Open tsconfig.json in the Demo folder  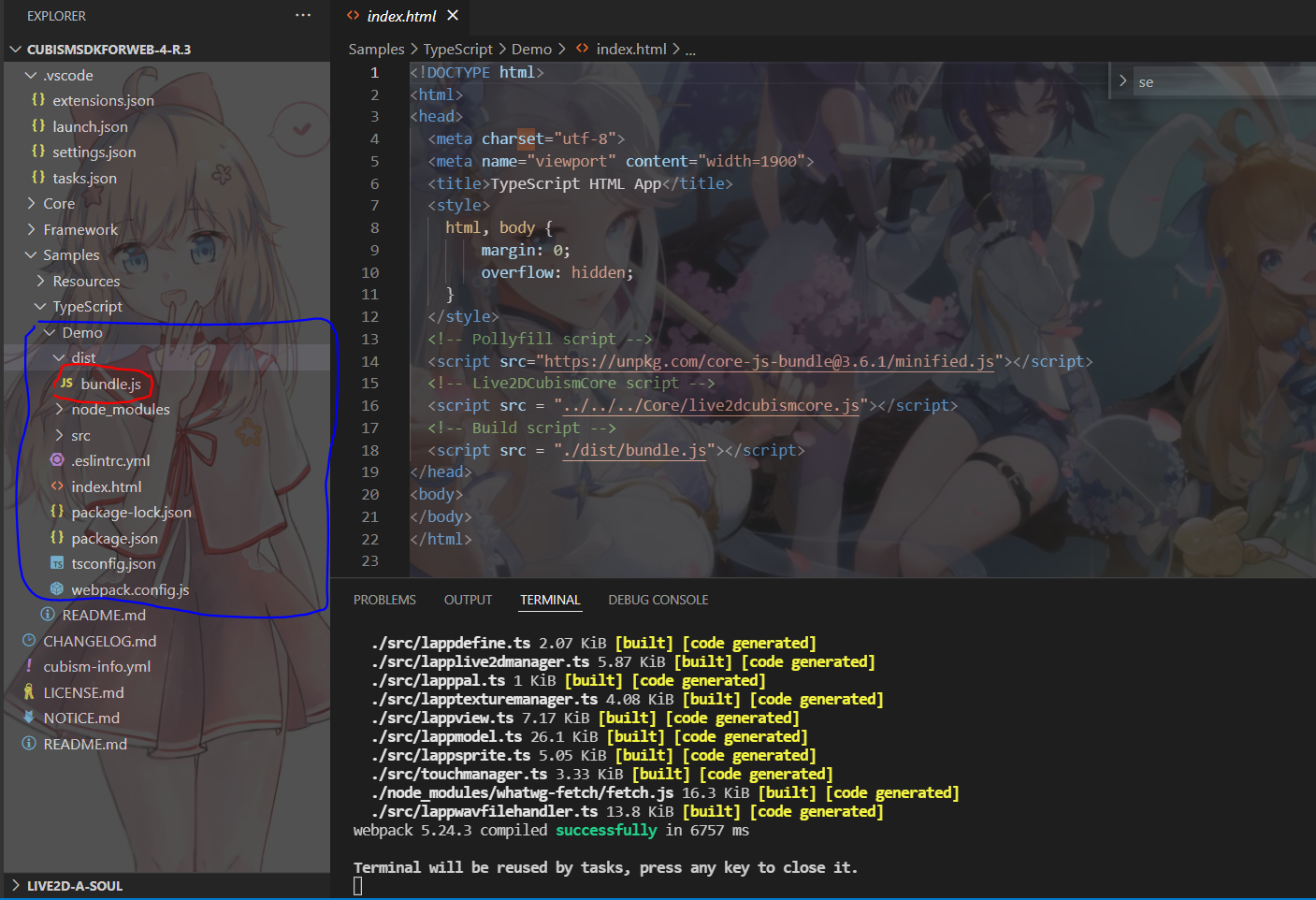pyautogui.click(x=113, y=563)
